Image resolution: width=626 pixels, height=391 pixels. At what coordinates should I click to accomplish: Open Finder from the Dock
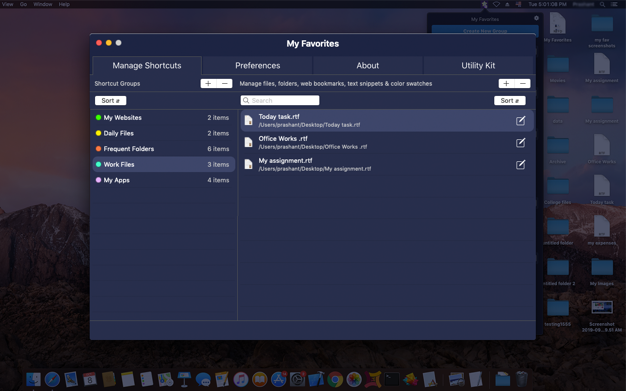pyautogui.click(x=34, y=379)
